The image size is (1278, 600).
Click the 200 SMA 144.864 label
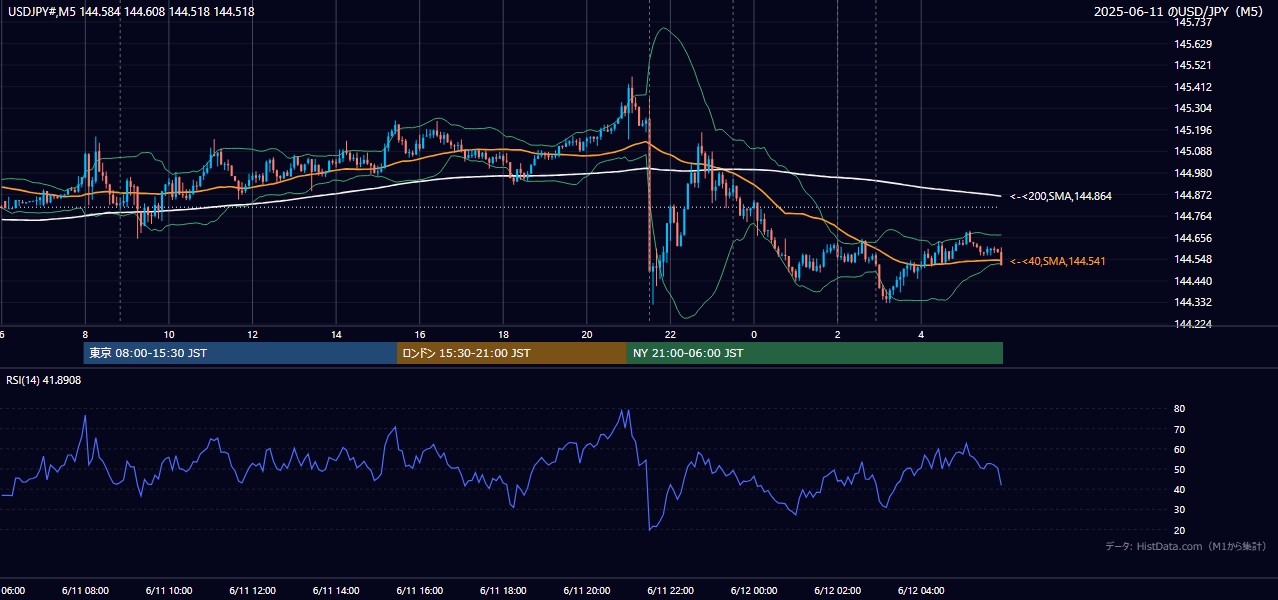(1061, 197)
